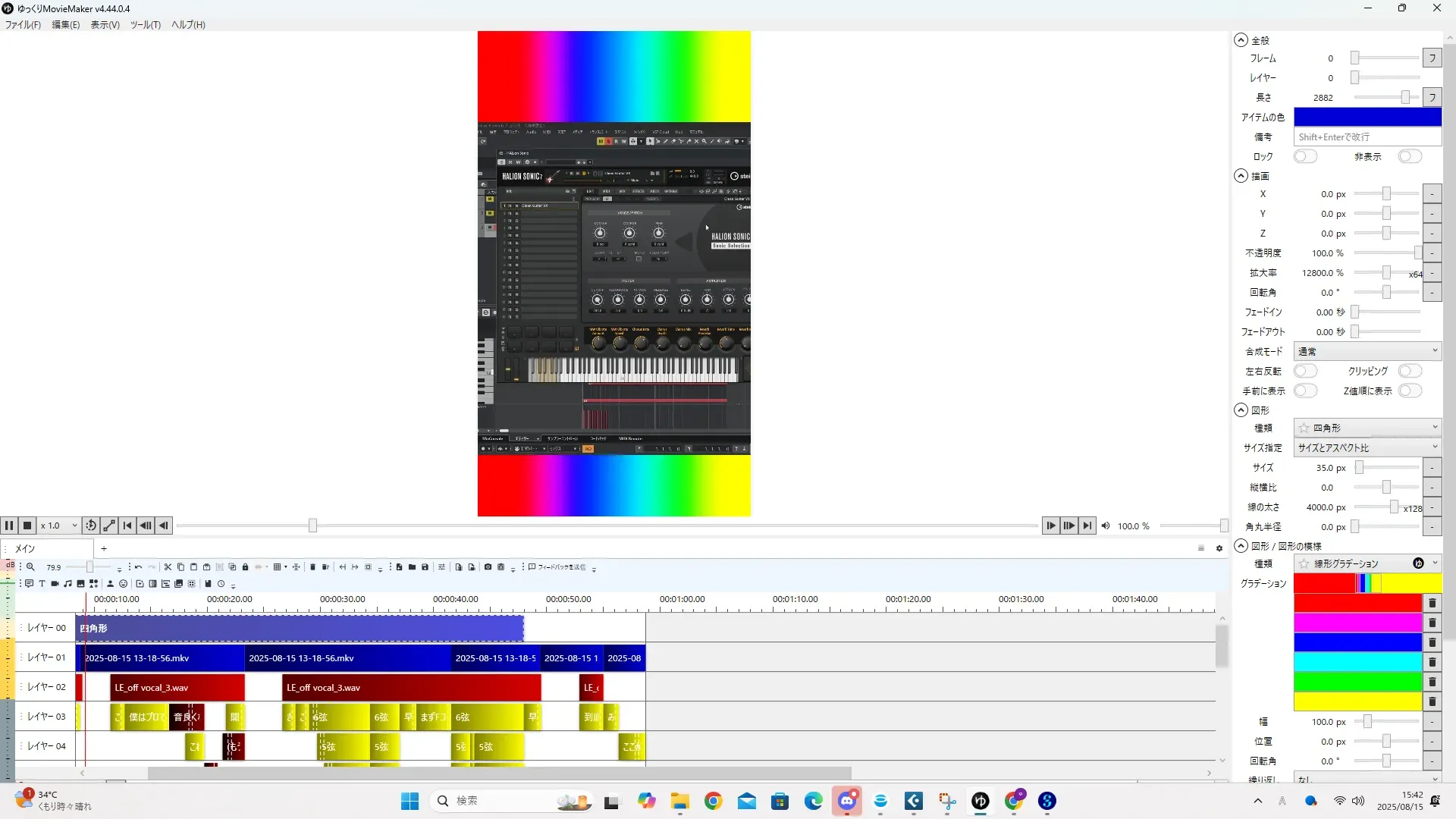The height and width of the screenshot is (819, 1456).
Task: Open the 合成モード dropdown
Action: coord(1367,351)
